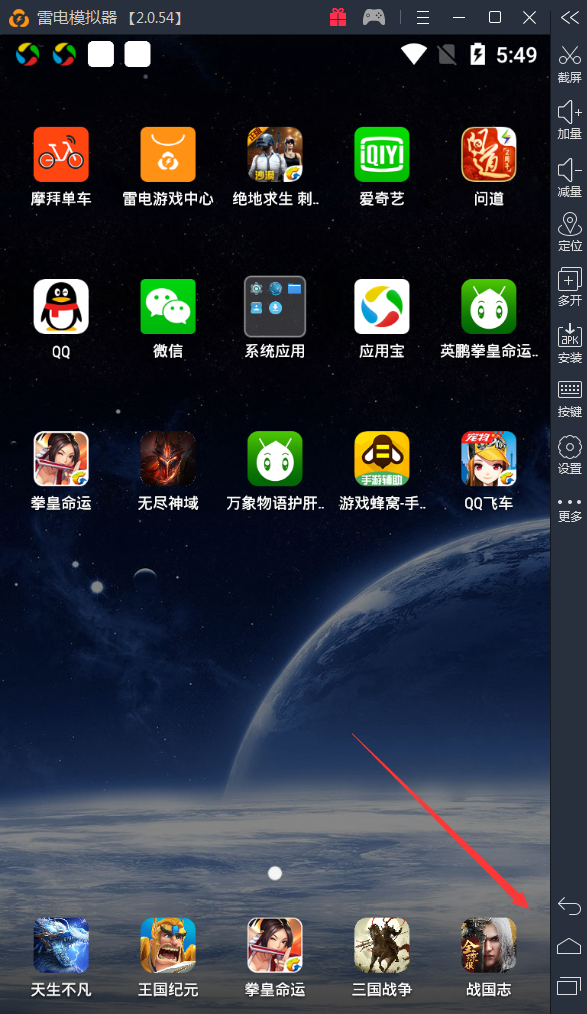Launch the 应用宝 app store
587x1014 pixels.
tap(381, 307)
